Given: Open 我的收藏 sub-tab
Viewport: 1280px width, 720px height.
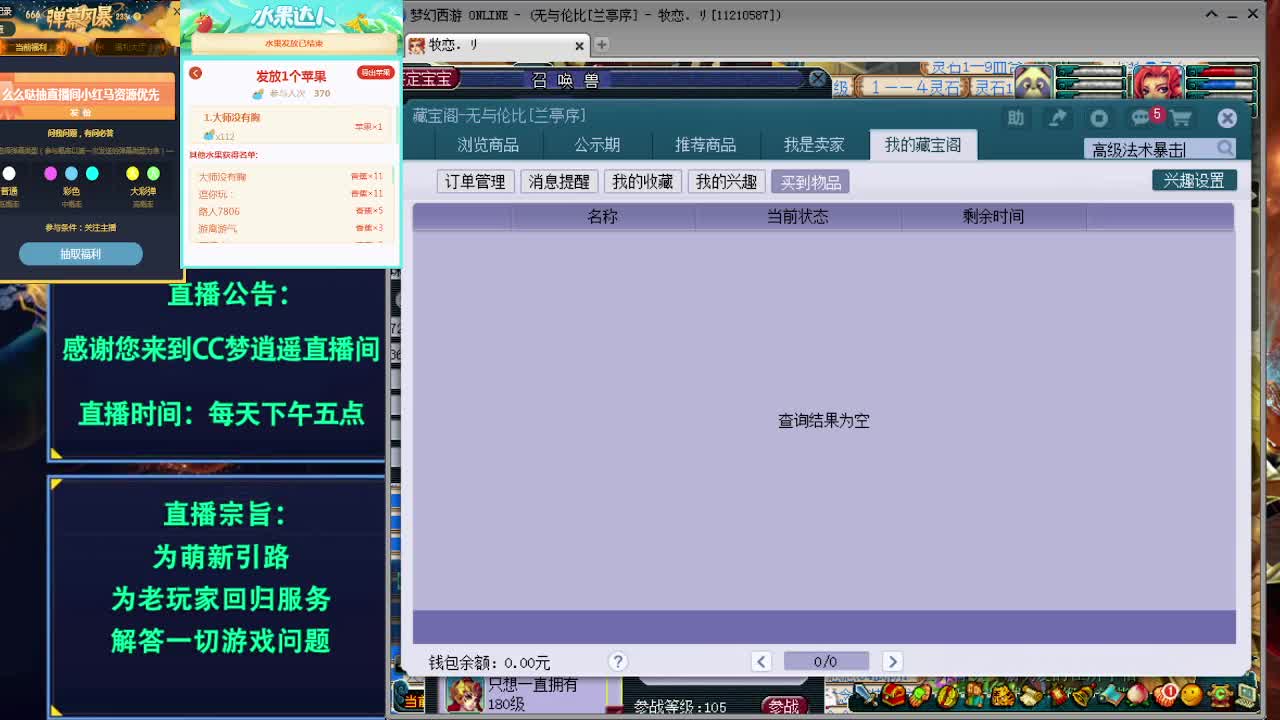Looking at the screenshot, I should [x=643, y=182].
